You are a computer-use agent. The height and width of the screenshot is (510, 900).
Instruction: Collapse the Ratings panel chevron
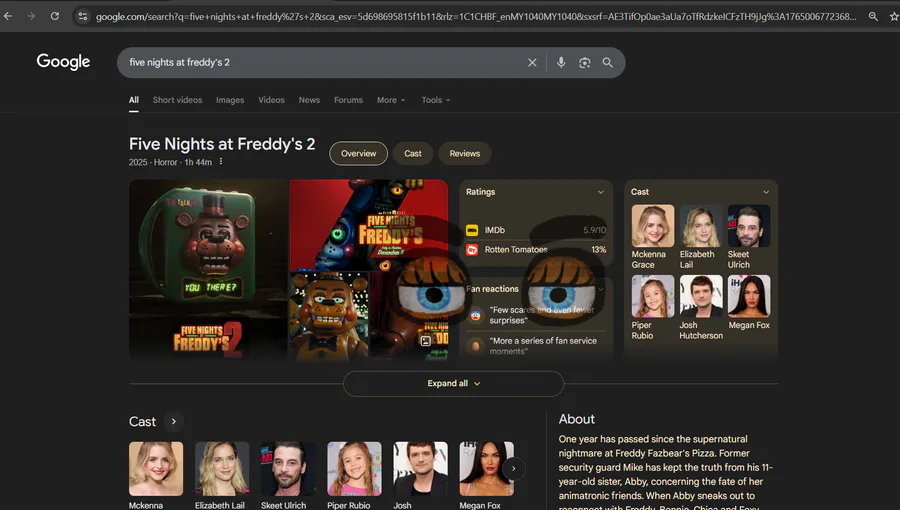click(600, 192)
